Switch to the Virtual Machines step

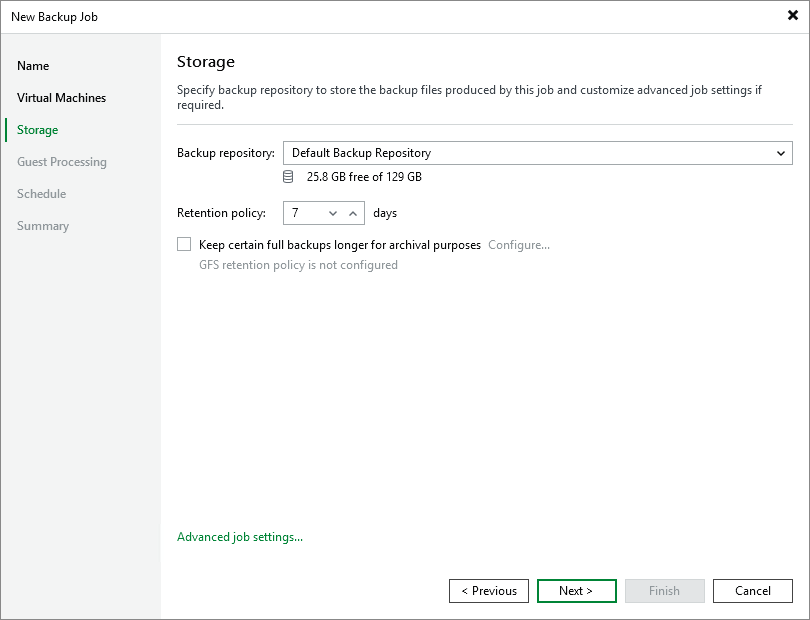point(61,98)
